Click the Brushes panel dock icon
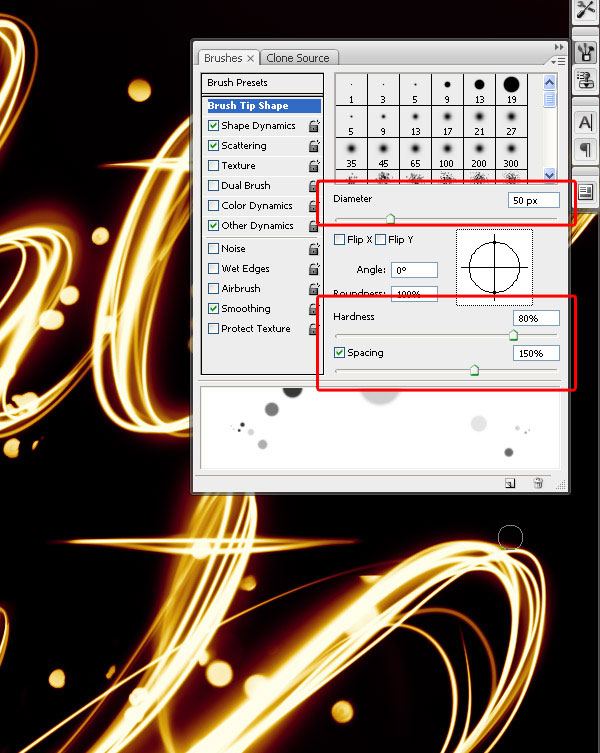 (x=586, y=50)
